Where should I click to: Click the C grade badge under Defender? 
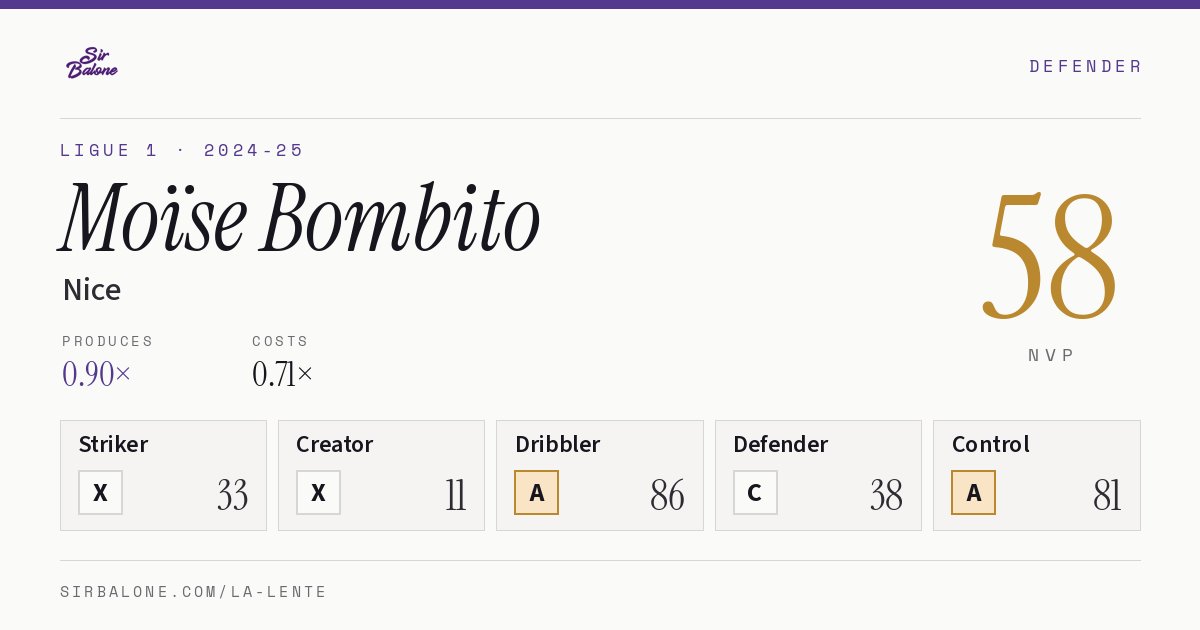[755, 492]
